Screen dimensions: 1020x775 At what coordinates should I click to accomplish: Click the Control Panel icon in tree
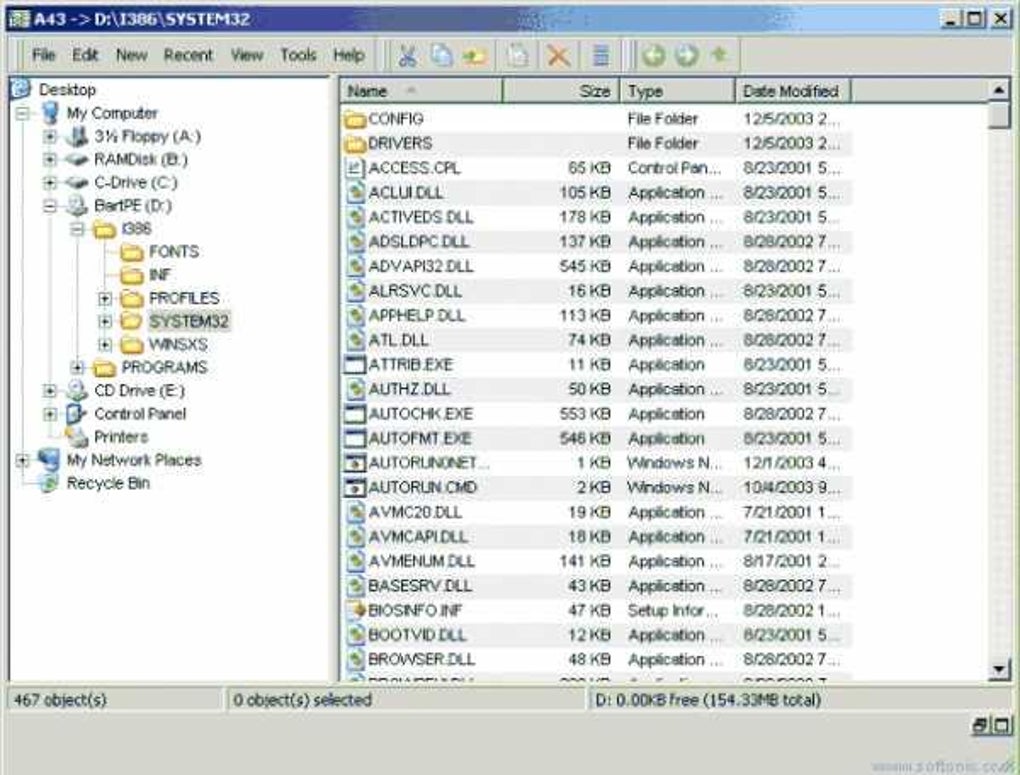click(77, 414)
